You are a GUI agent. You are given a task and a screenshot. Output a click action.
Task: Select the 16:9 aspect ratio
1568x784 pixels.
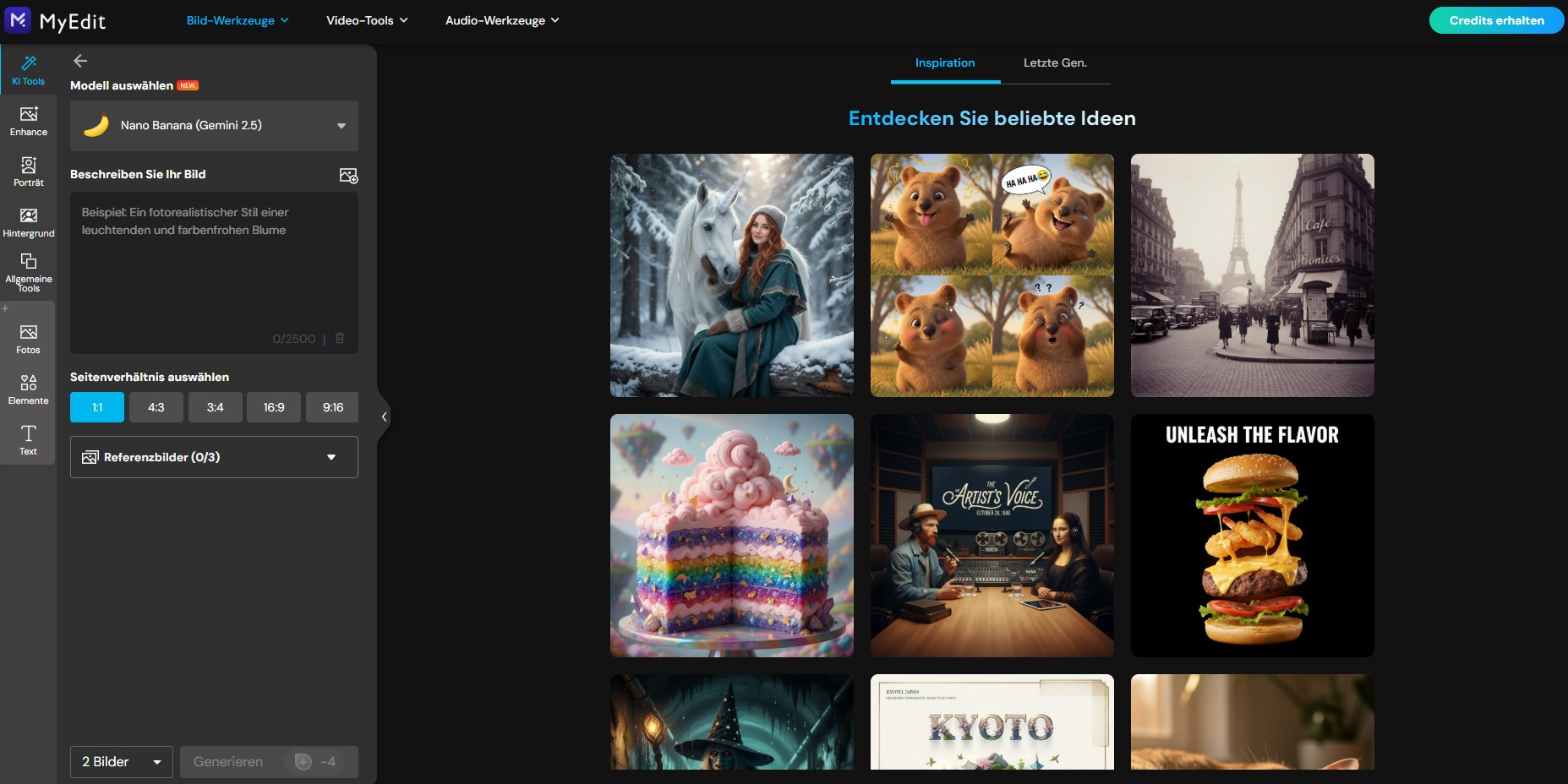pos(274,407)
